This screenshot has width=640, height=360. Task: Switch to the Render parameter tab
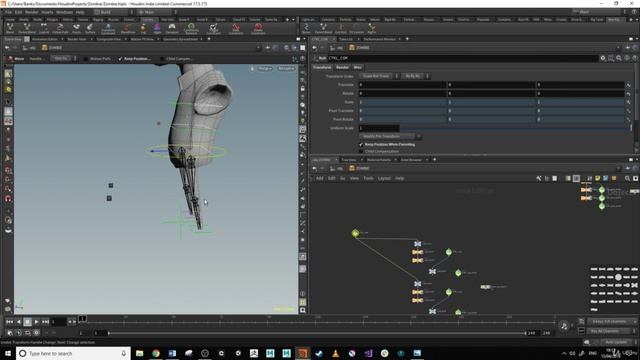click(342, 67)
